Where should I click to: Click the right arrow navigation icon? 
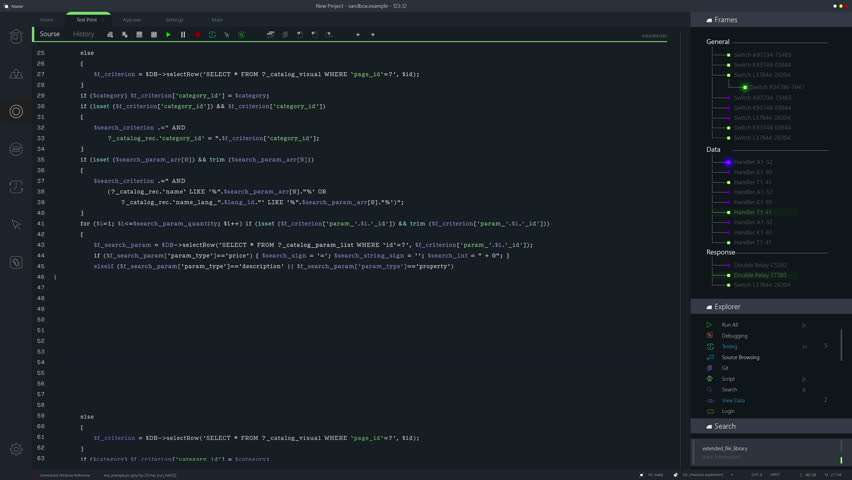click(x=373, y=35)
